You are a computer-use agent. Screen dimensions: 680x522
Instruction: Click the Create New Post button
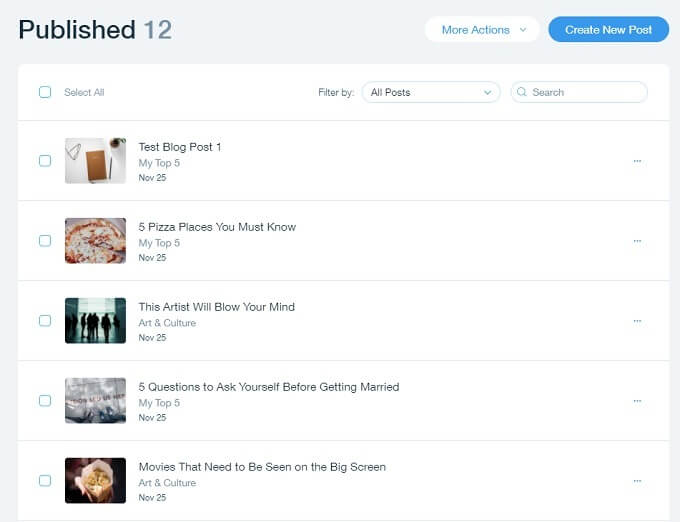point(608,30)
